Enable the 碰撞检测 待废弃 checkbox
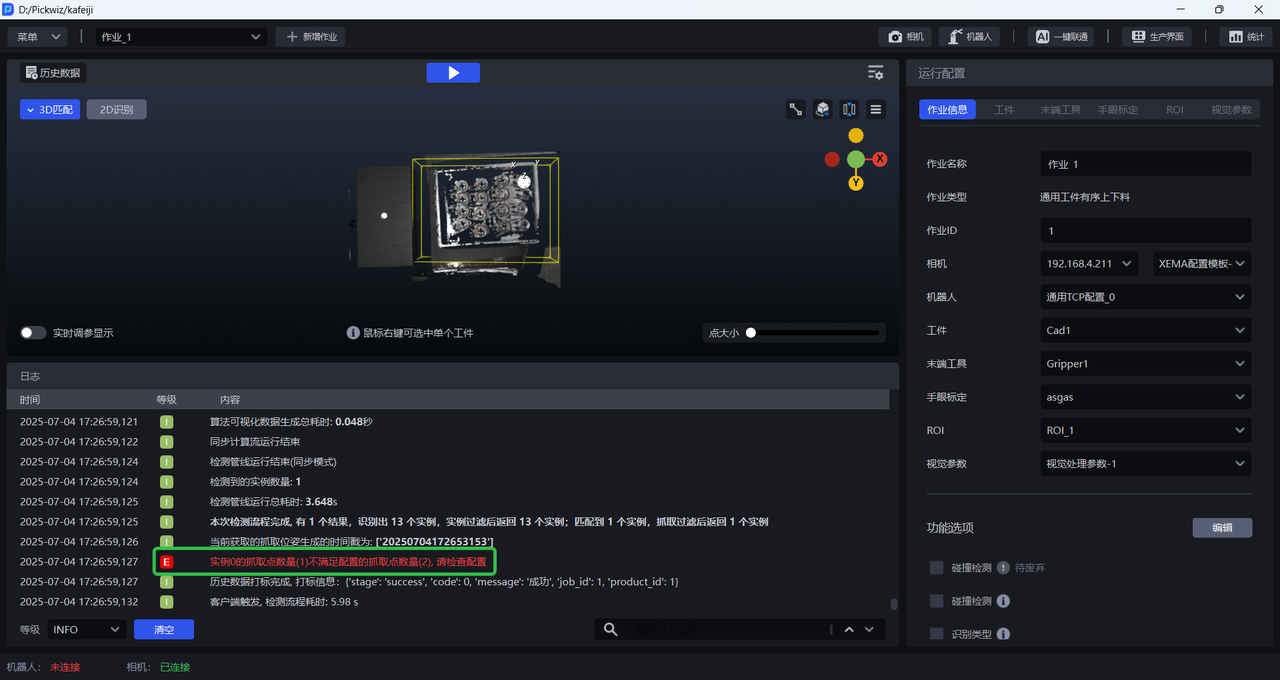Viewport: 1280px width, 680px height. 937,568
